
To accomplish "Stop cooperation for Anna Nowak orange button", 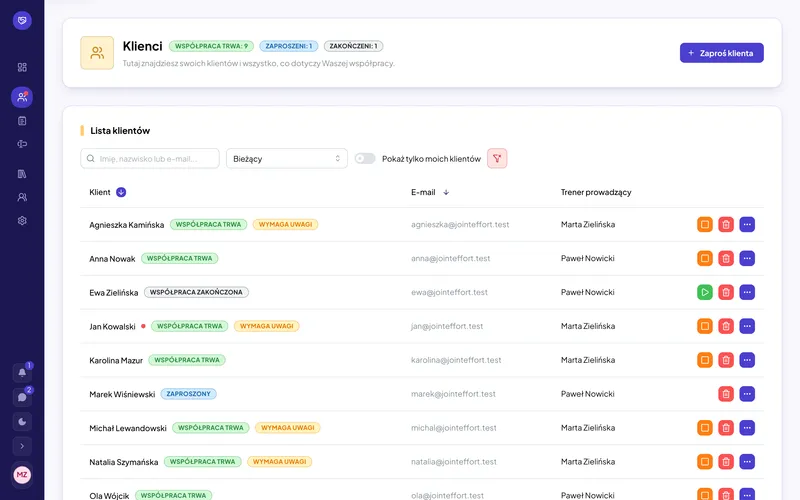I will [705, 258].
